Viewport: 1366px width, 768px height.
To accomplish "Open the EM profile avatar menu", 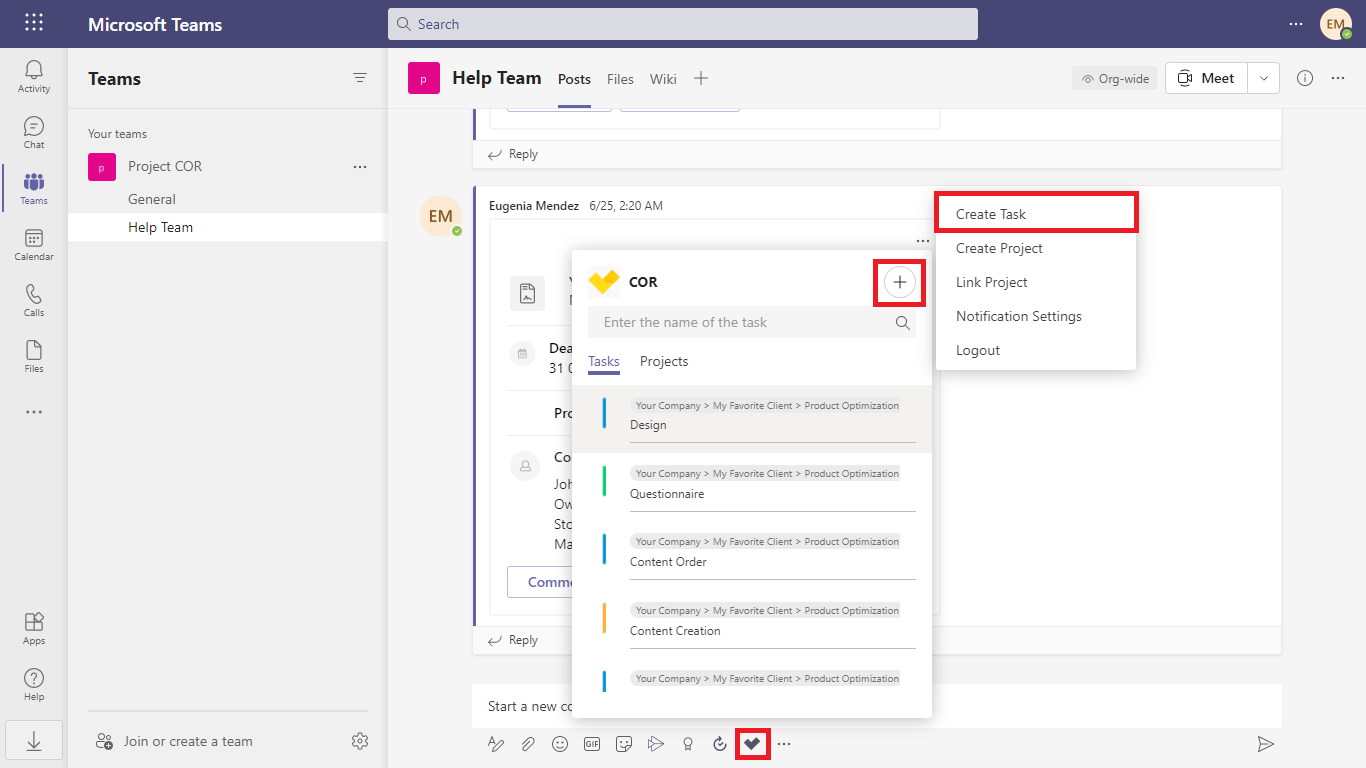I will [x=1336, y=24].
